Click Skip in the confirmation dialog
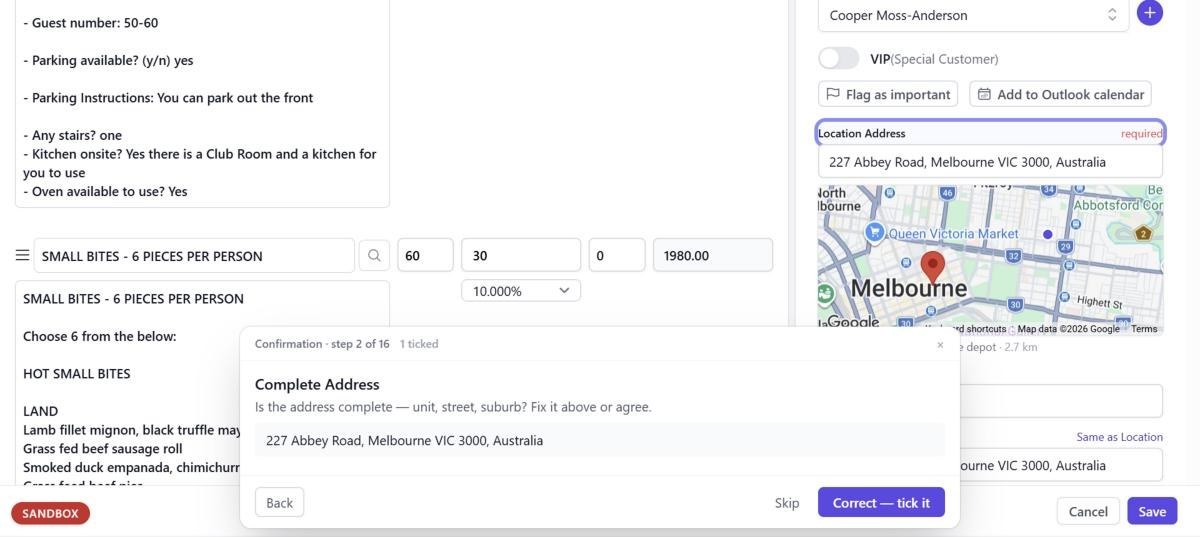 point(787,503)
